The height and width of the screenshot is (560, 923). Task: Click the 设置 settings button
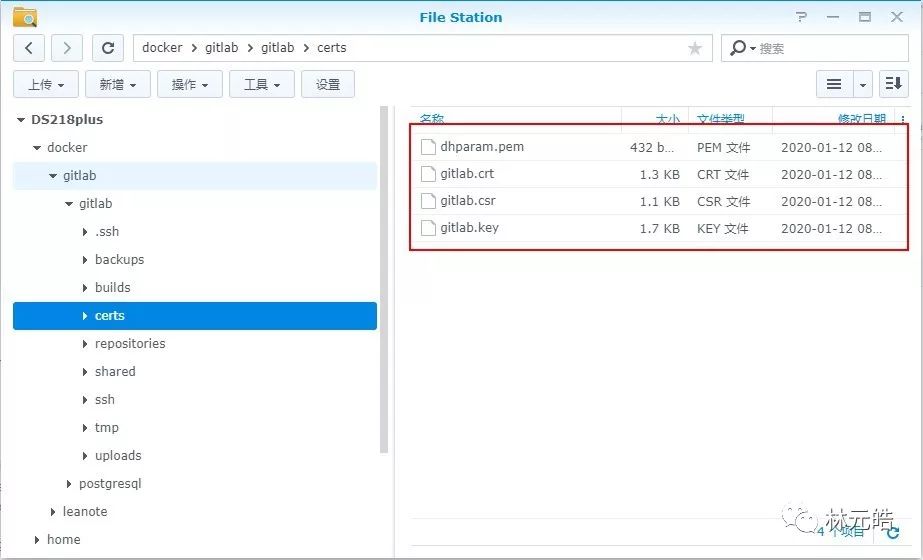click(x=328, y=84)
